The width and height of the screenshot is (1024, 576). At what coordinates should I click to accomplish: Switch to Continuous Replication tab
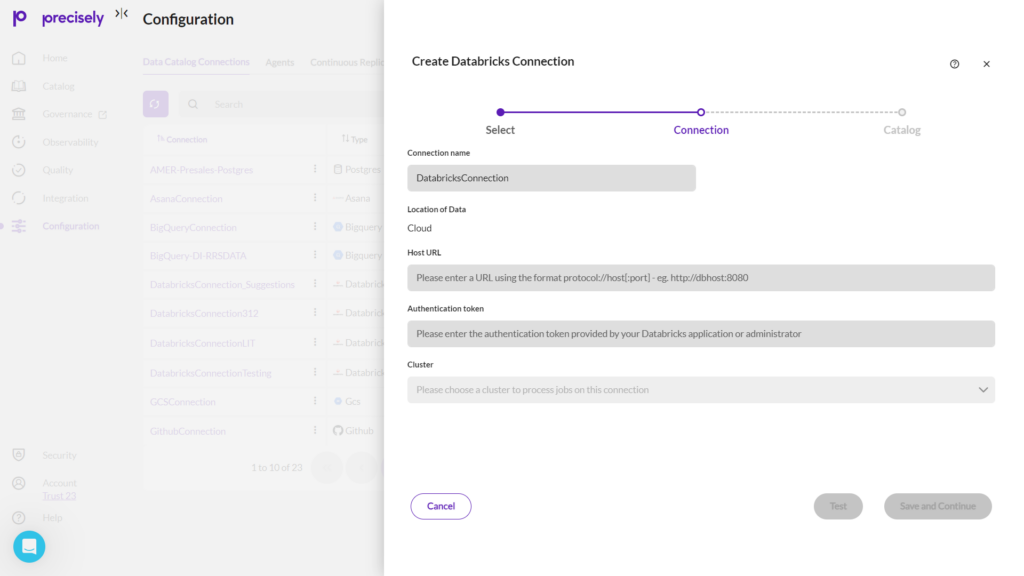347,63
